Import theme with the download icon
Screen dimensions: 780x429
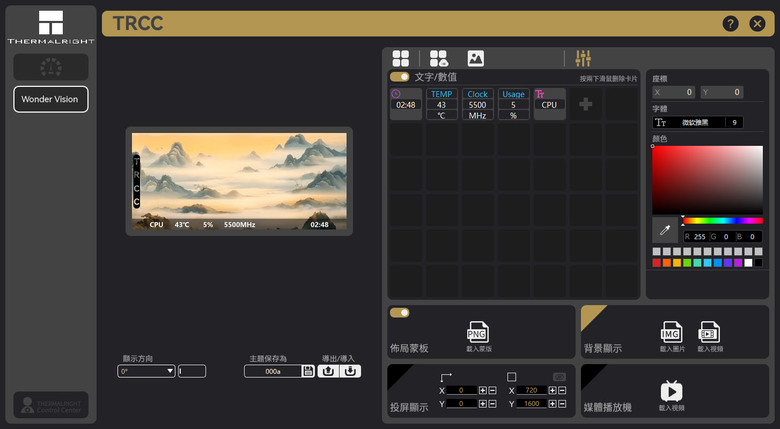click(350, 371)
